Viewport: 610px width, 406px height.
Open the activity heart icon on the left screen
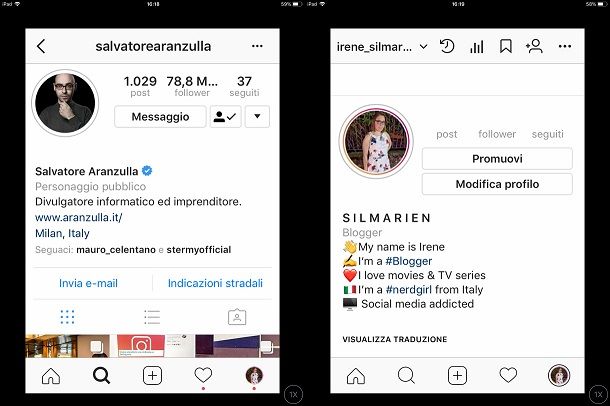[x=203, y=375]
